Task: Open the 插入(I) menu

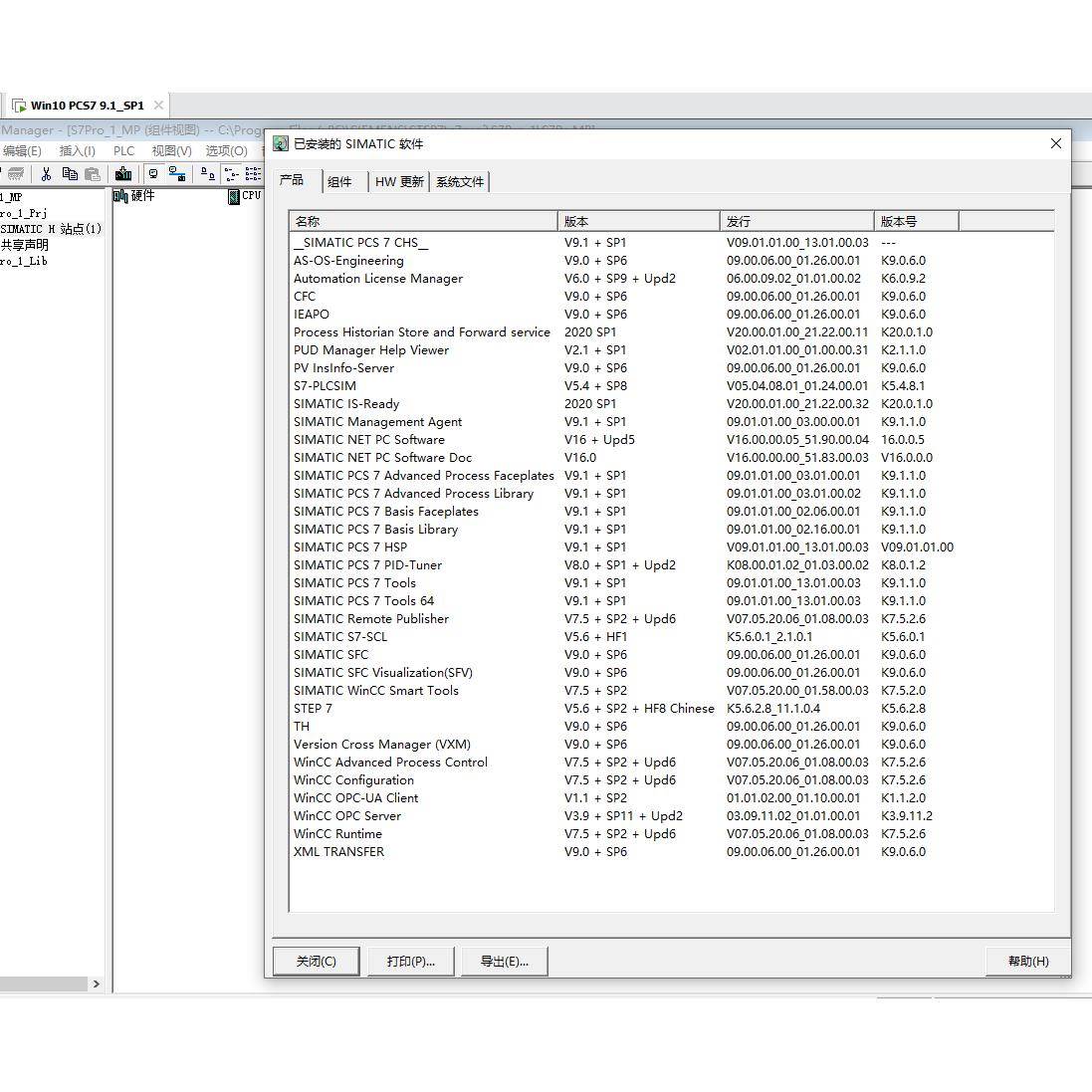Action: click(78, 151)
